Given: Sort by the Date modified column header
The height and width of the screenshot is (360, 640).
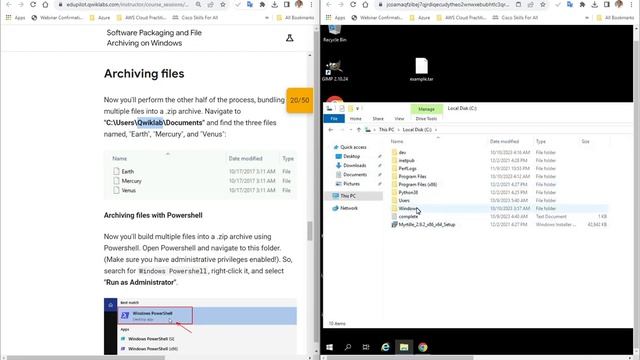Looking at the screenshot, I should (x=505, y=141).
